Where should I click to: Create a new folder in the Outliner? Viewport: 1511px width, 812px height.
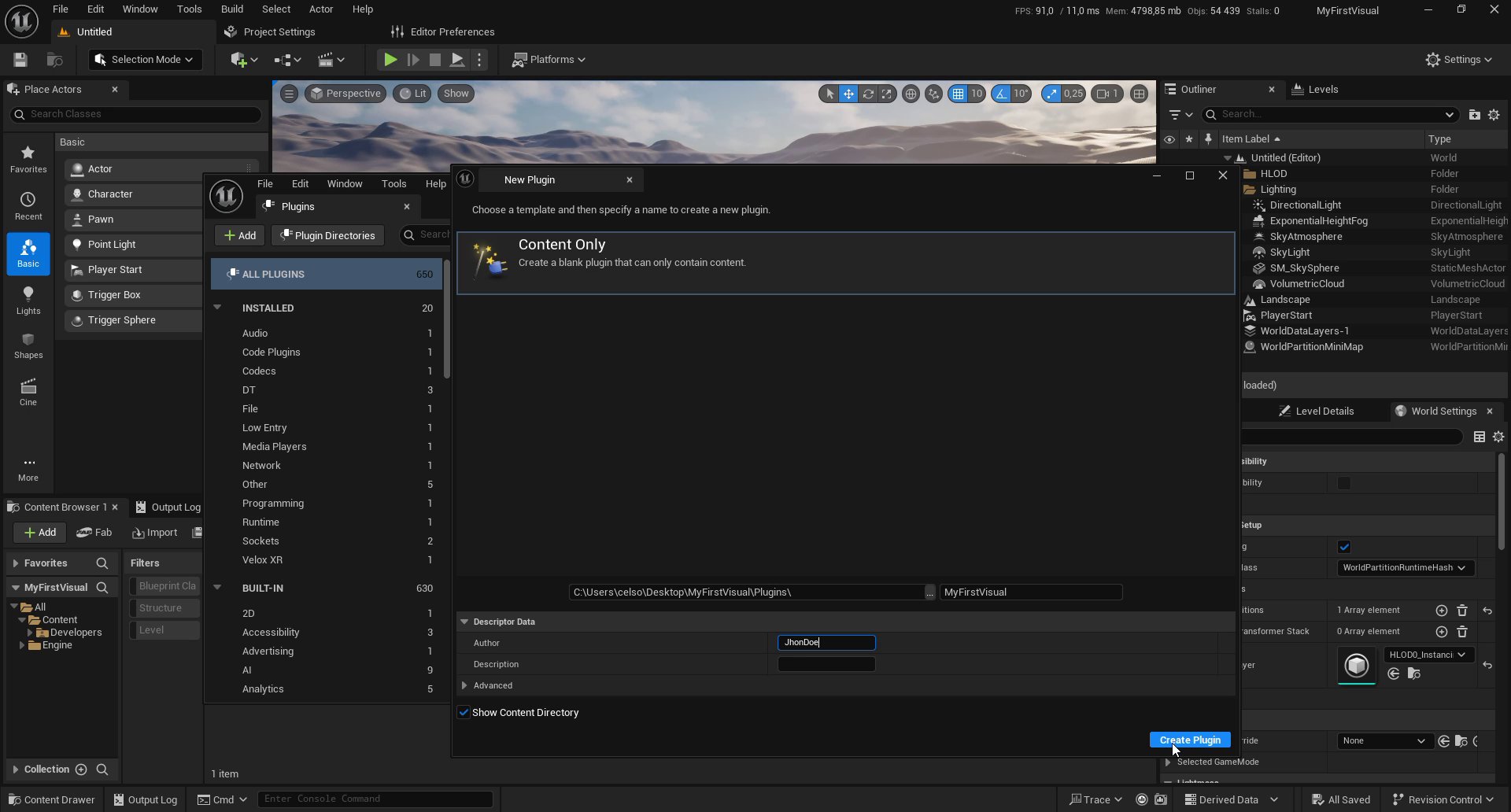[1474, 115]
